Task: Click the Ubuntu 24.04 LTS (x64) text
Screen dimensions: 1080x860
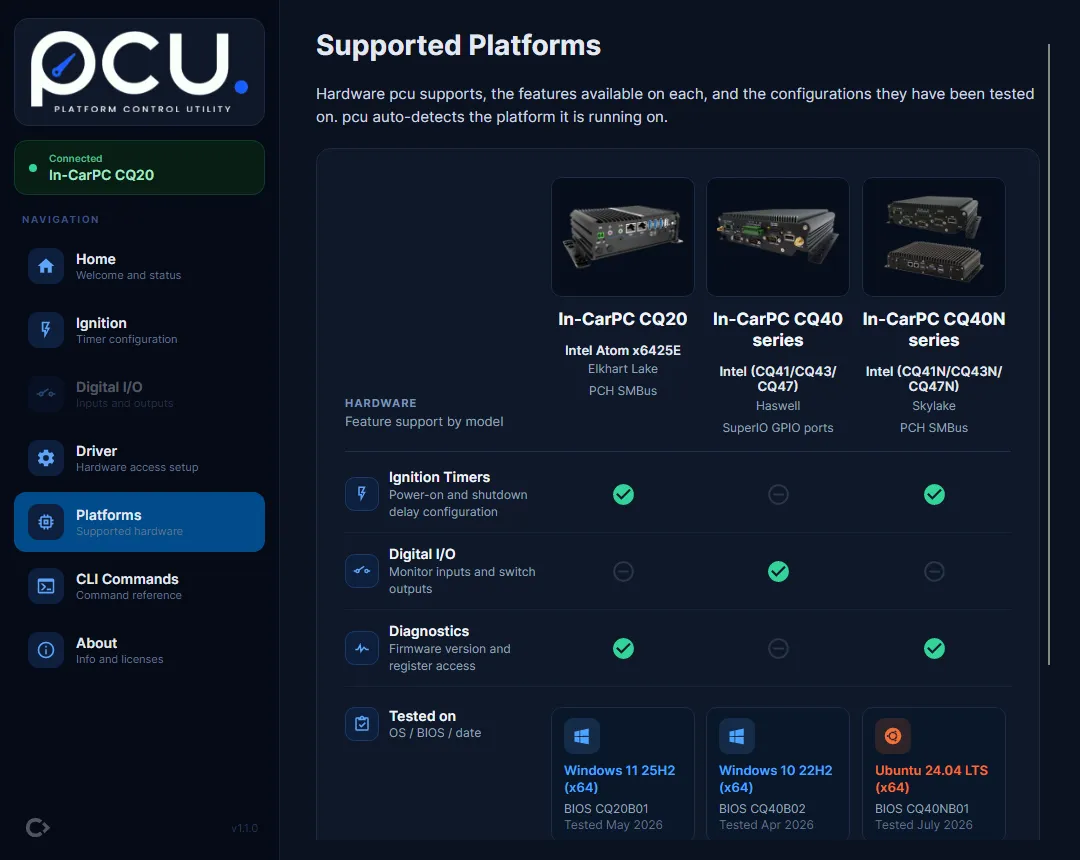Action: pyautogui.click(x=931, y=779)
